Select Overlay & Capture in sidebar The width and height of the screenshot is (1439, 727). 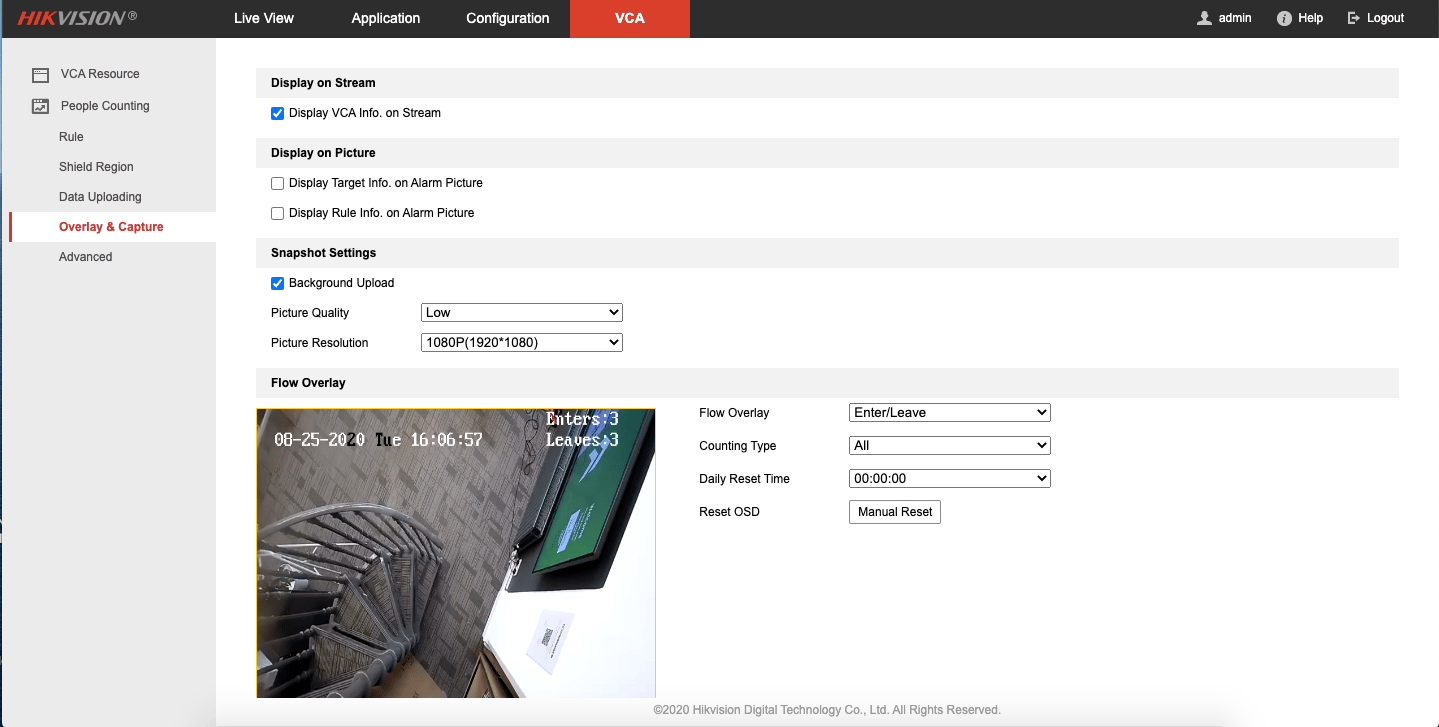coord(111,227)
